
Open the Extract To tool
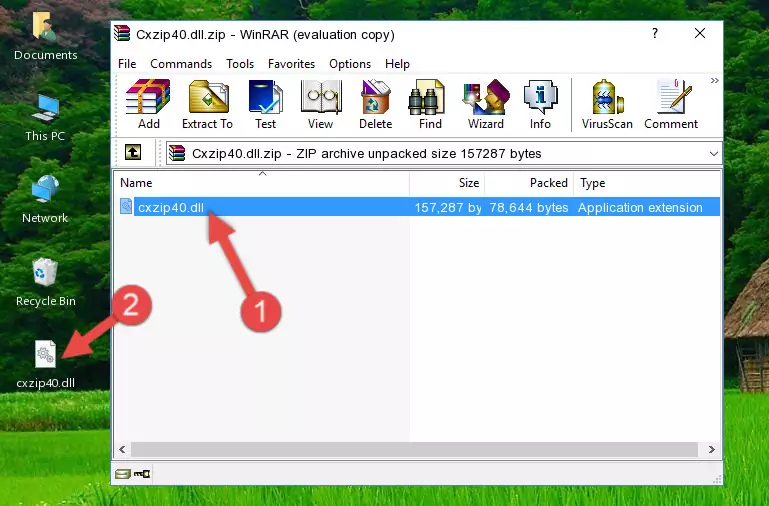207,104
